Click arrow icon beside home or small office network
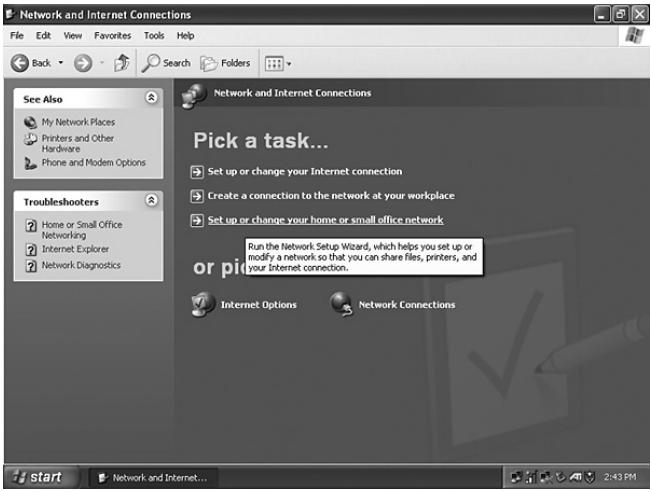This screenshot has height=492, width=651. tap(197, 220)
